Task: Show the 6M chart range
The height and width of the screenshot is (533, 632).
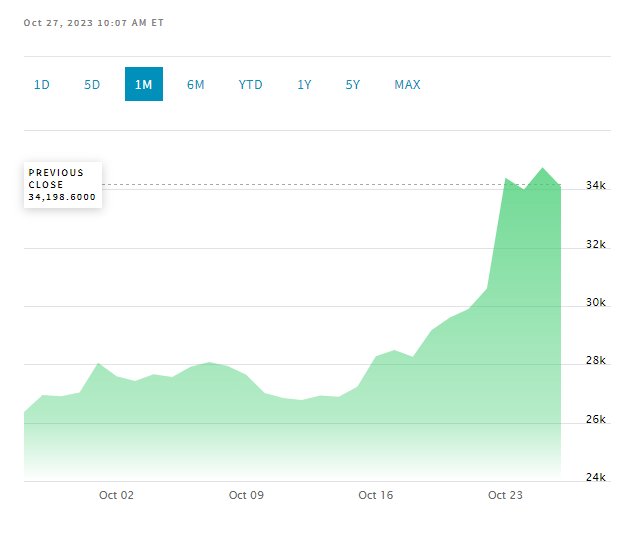Action: 195,85
